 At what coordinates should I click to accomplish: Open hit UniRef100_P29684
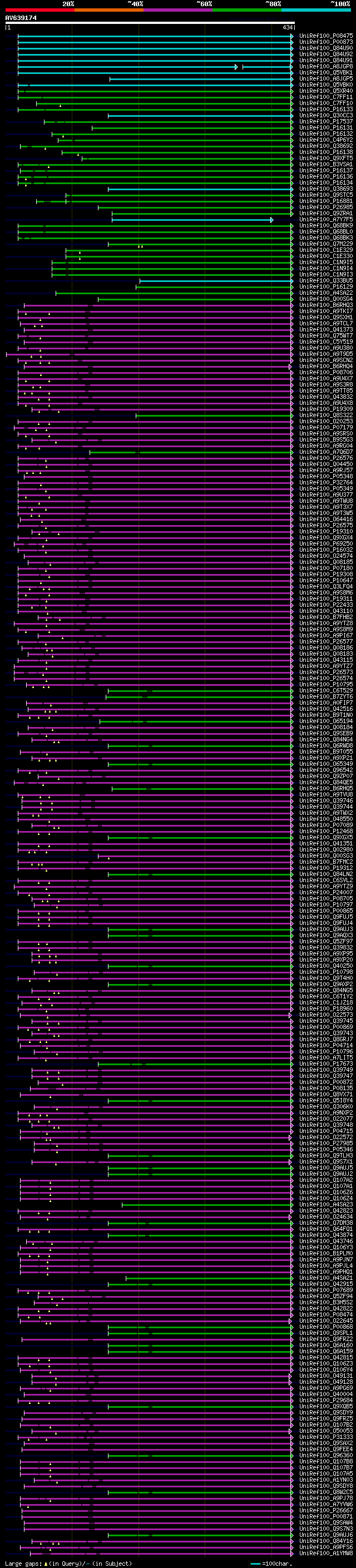pyautogui.click(x=325, y=1400)
